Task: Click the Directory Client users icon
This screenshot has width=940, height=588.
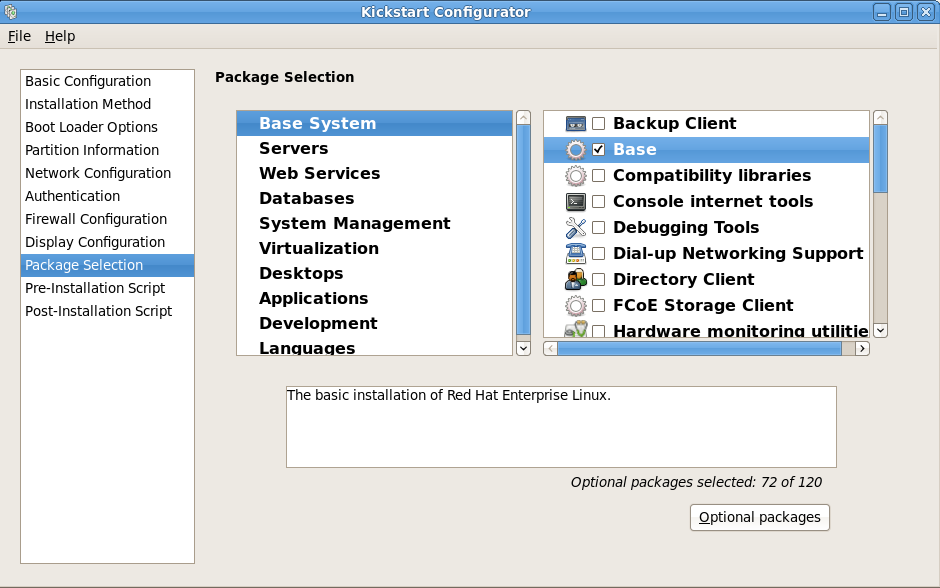Action: (576, 279)
